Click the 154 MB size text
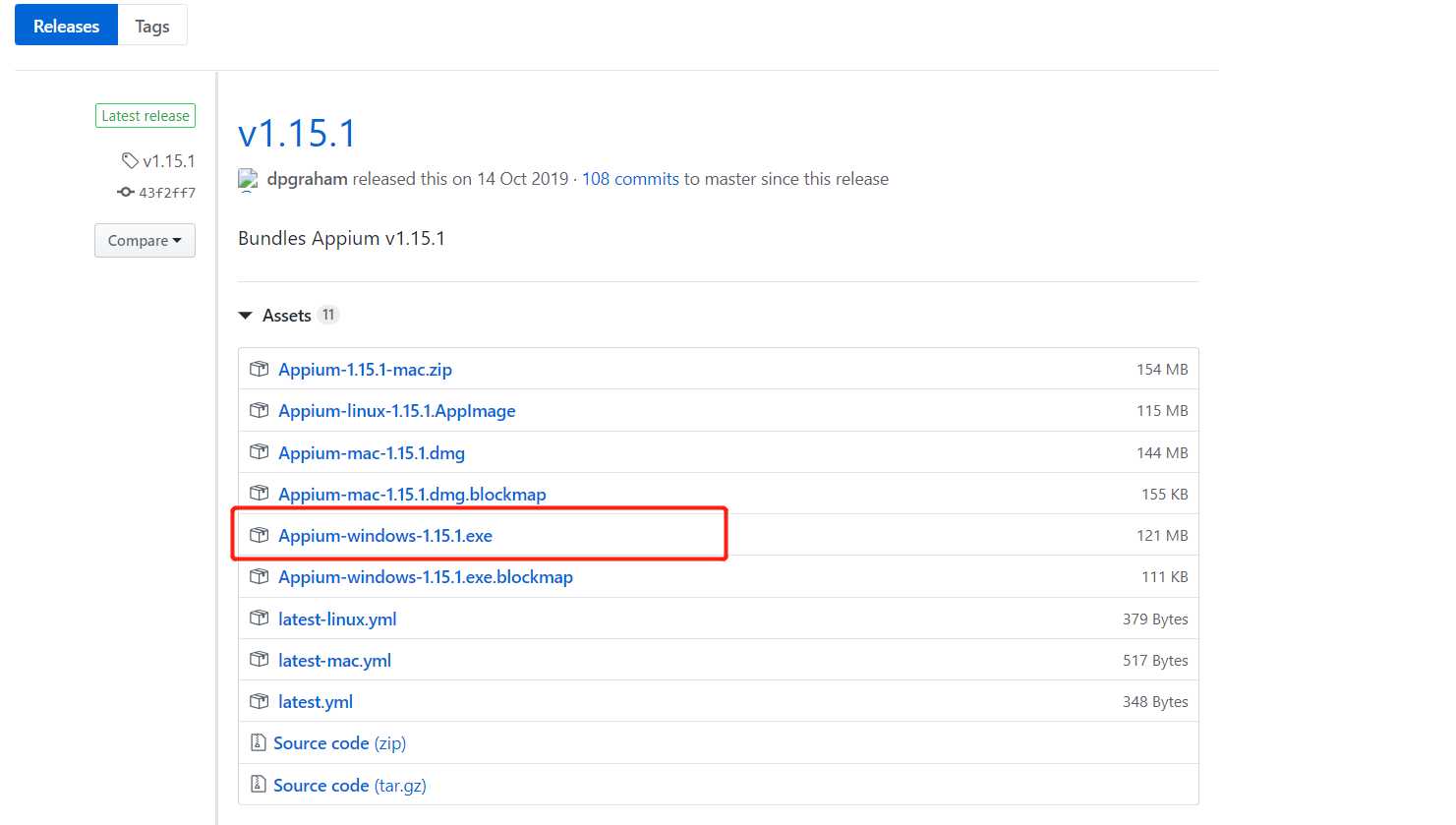The height and width of the screenshot is (825, 1456). [x=1162, y=370]
